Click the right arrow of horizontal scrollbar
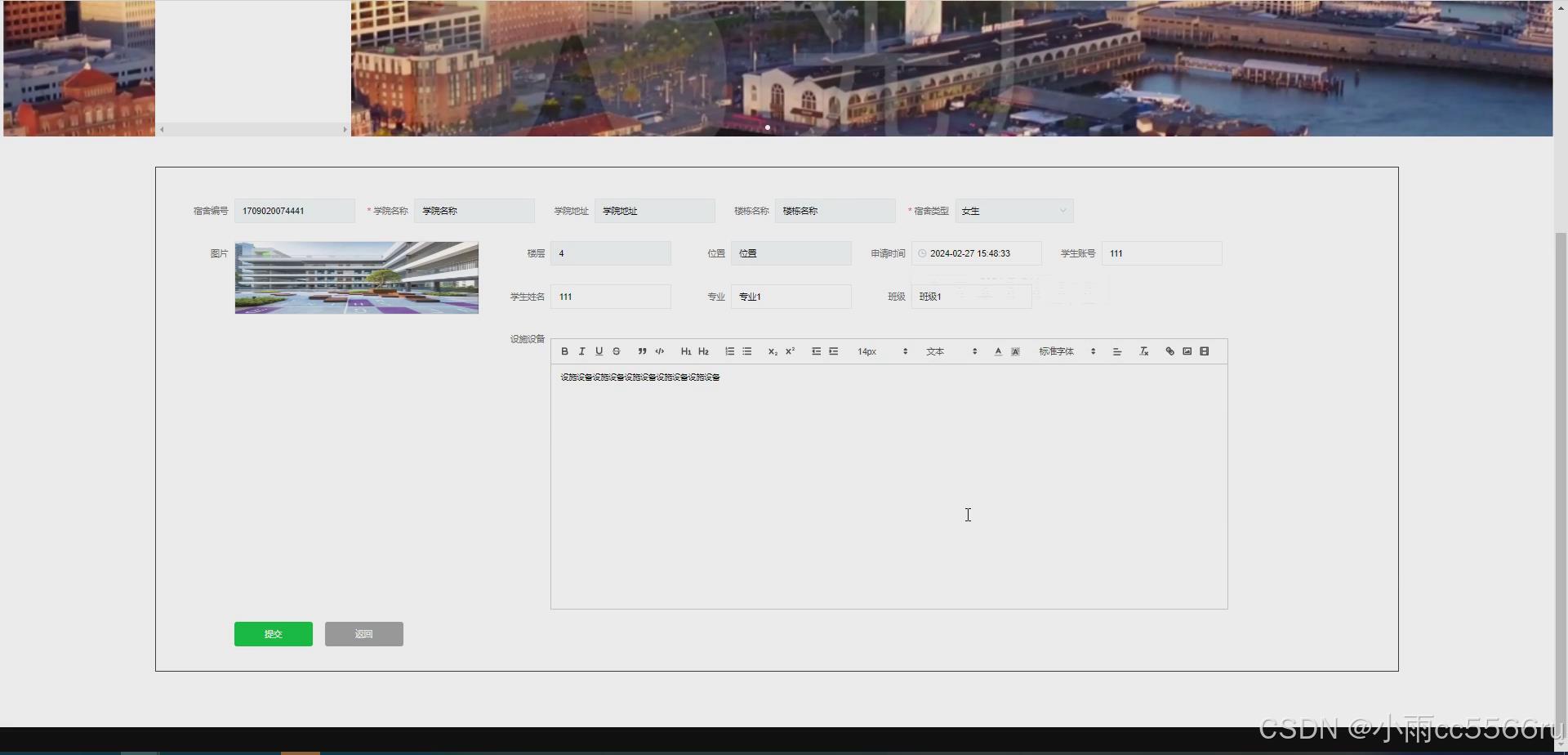This screenshot has width=1568, height=755. coord(345,129)
